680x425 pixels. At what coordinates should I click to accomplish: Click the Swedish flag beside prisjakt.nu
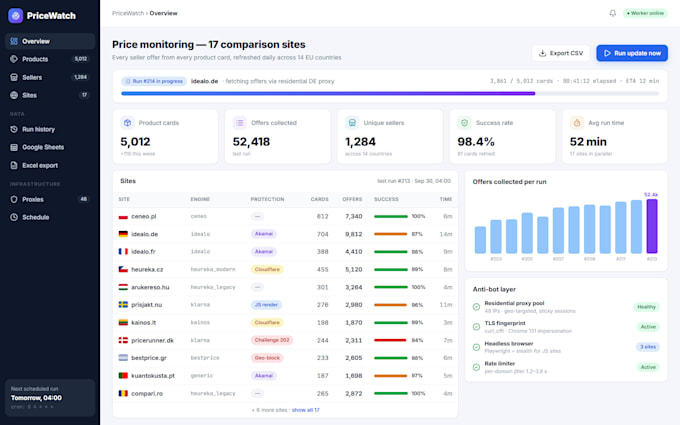[x=123, y=305]
